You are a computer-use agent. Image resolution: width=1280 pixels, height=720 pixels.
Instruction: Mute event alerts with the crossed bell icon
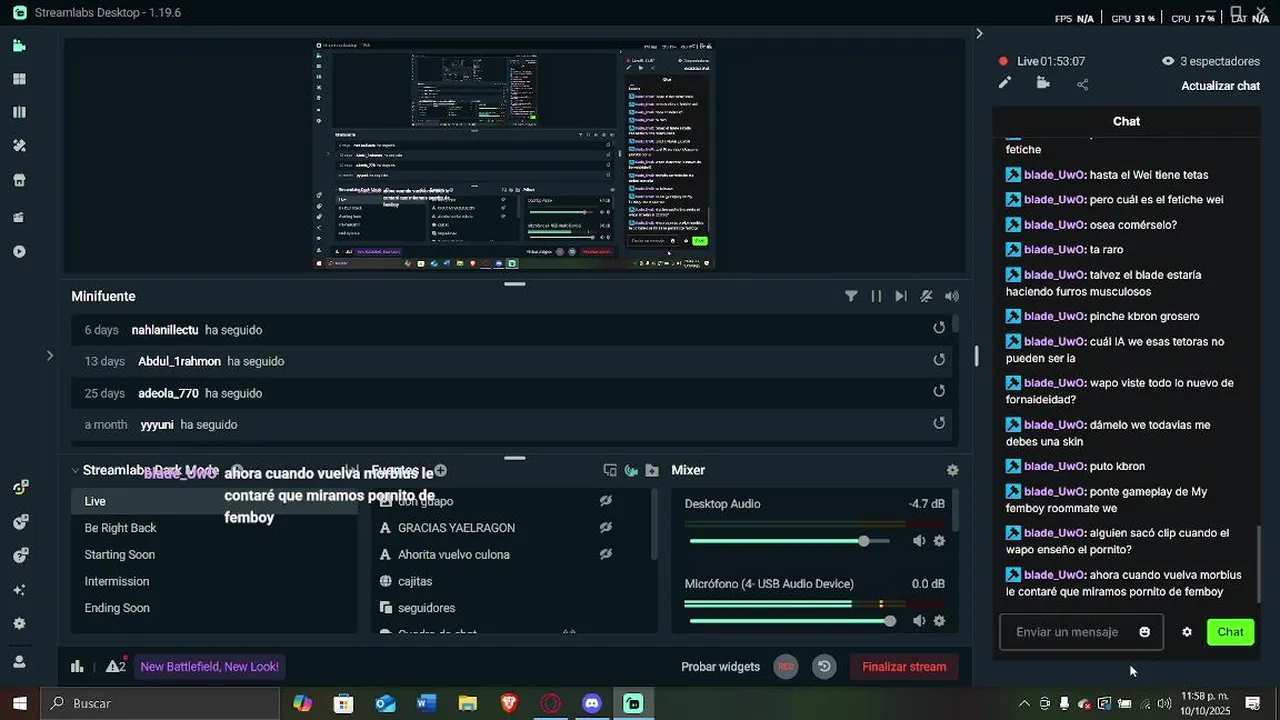point(926,296)
